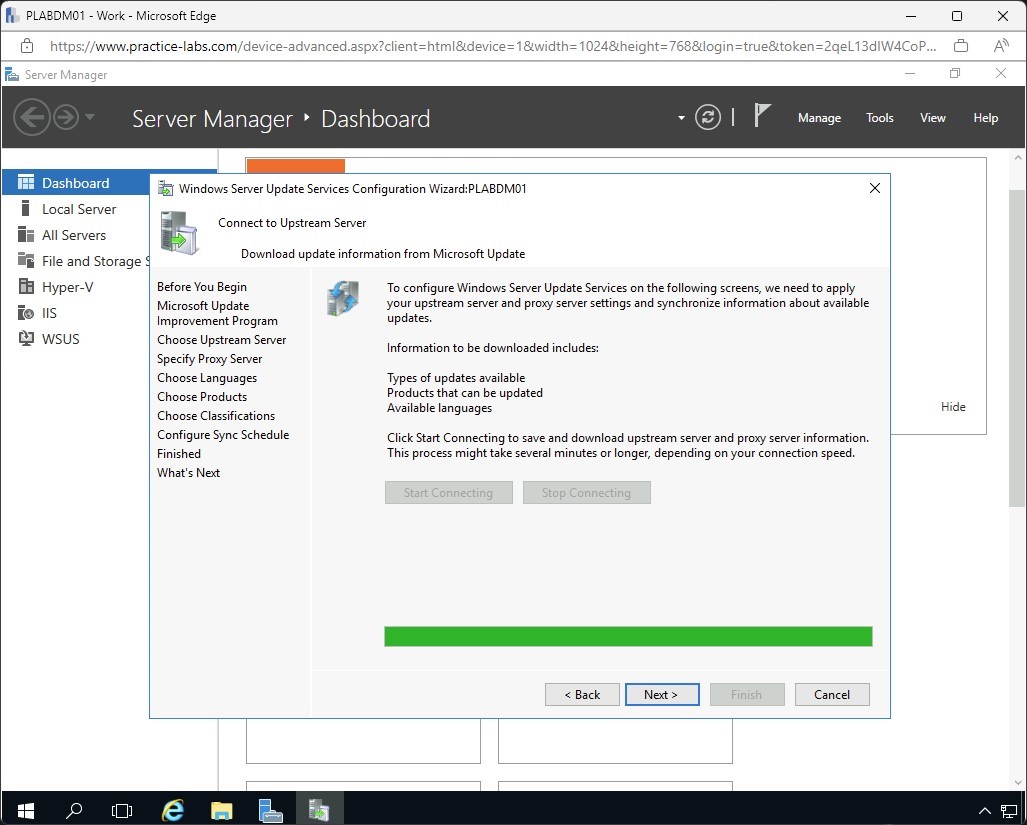
Task: Click the back navigation arrow in Server Manager
Action: tap(32, 117)
